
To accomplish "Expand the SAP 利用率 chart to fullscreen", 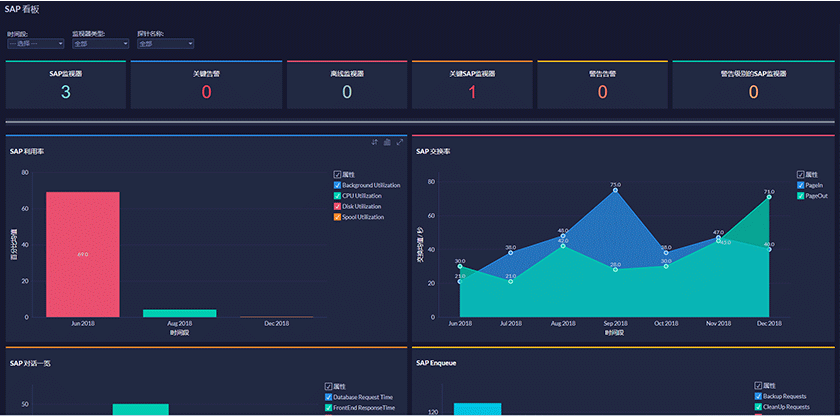I will click(400, 142).
